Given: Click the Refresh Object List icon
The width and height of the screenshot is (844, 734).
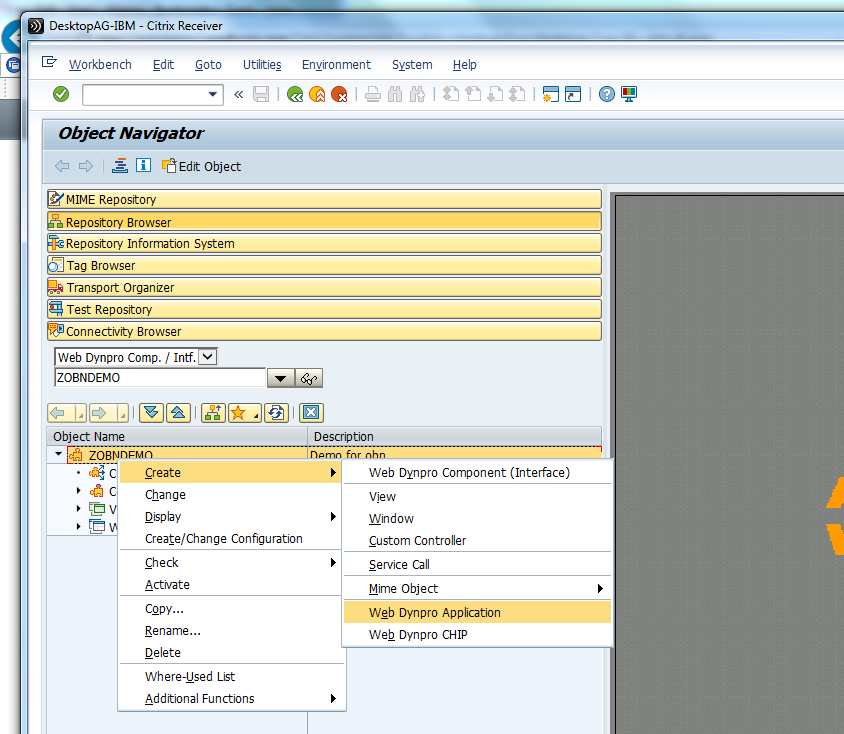Looking at the screenshot, I should pyautogui.click(x=276, y=413).
